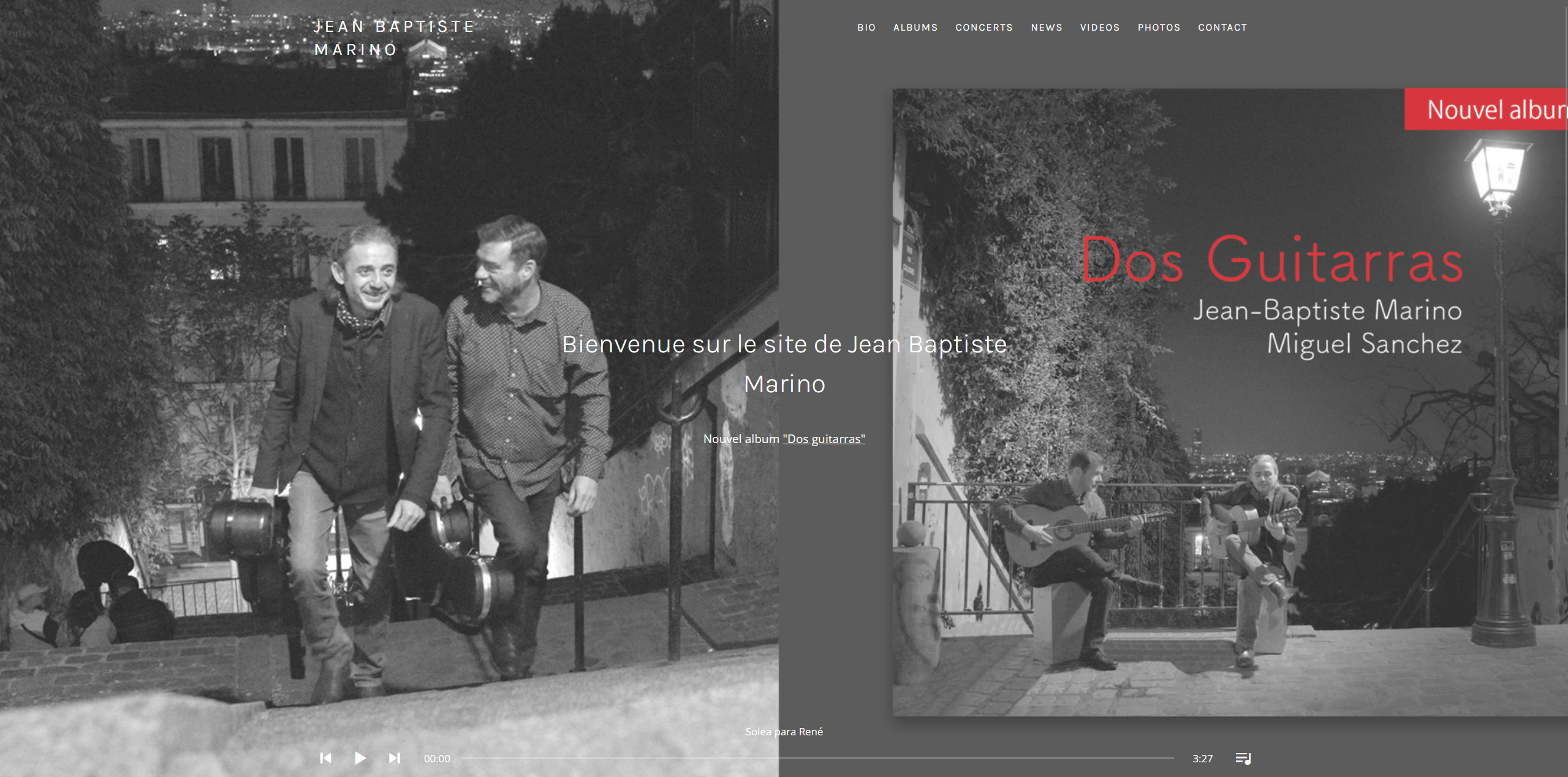
Task: Click the Solea para René track title
Action: (784, 732)
